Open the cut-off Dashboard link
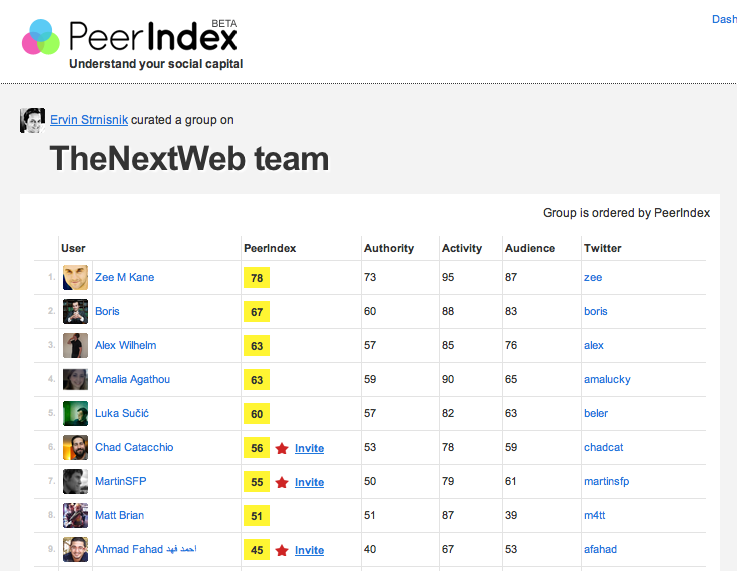 [724, 19]
